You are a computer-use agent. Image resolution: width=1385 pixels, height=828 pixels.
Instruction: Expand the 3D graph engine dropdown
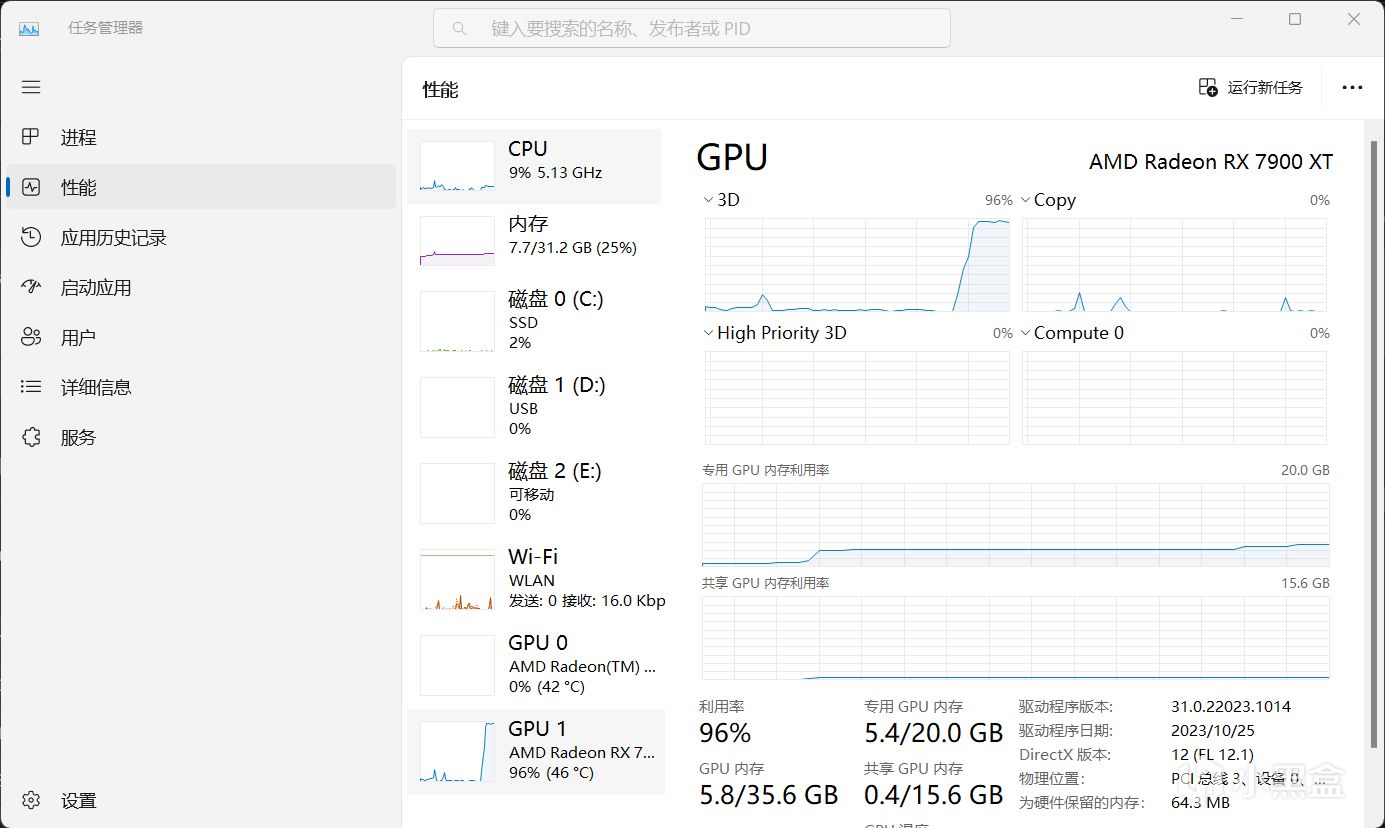tap(709, 200)
